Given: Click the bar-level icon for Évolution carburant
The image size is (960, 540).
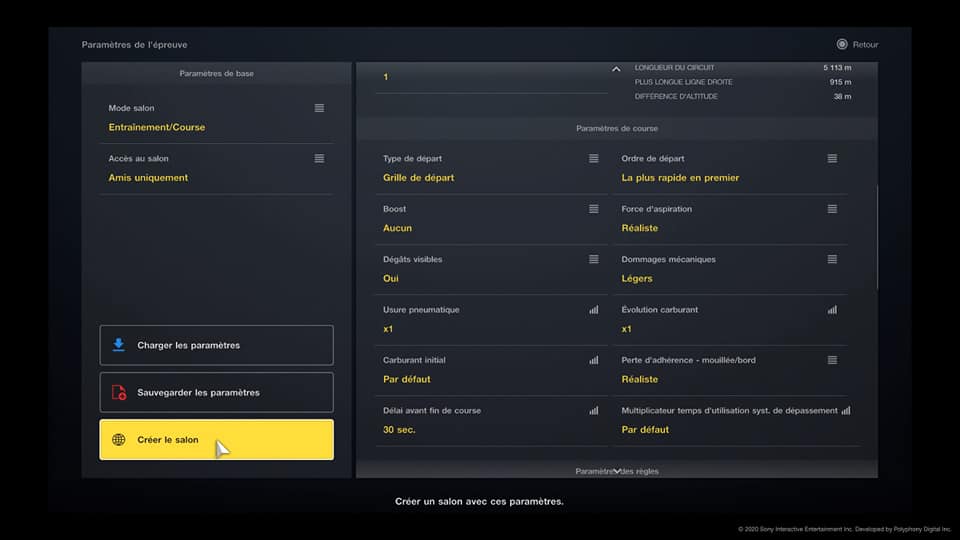Looking at the screenshot, I should tap(832, 310).
